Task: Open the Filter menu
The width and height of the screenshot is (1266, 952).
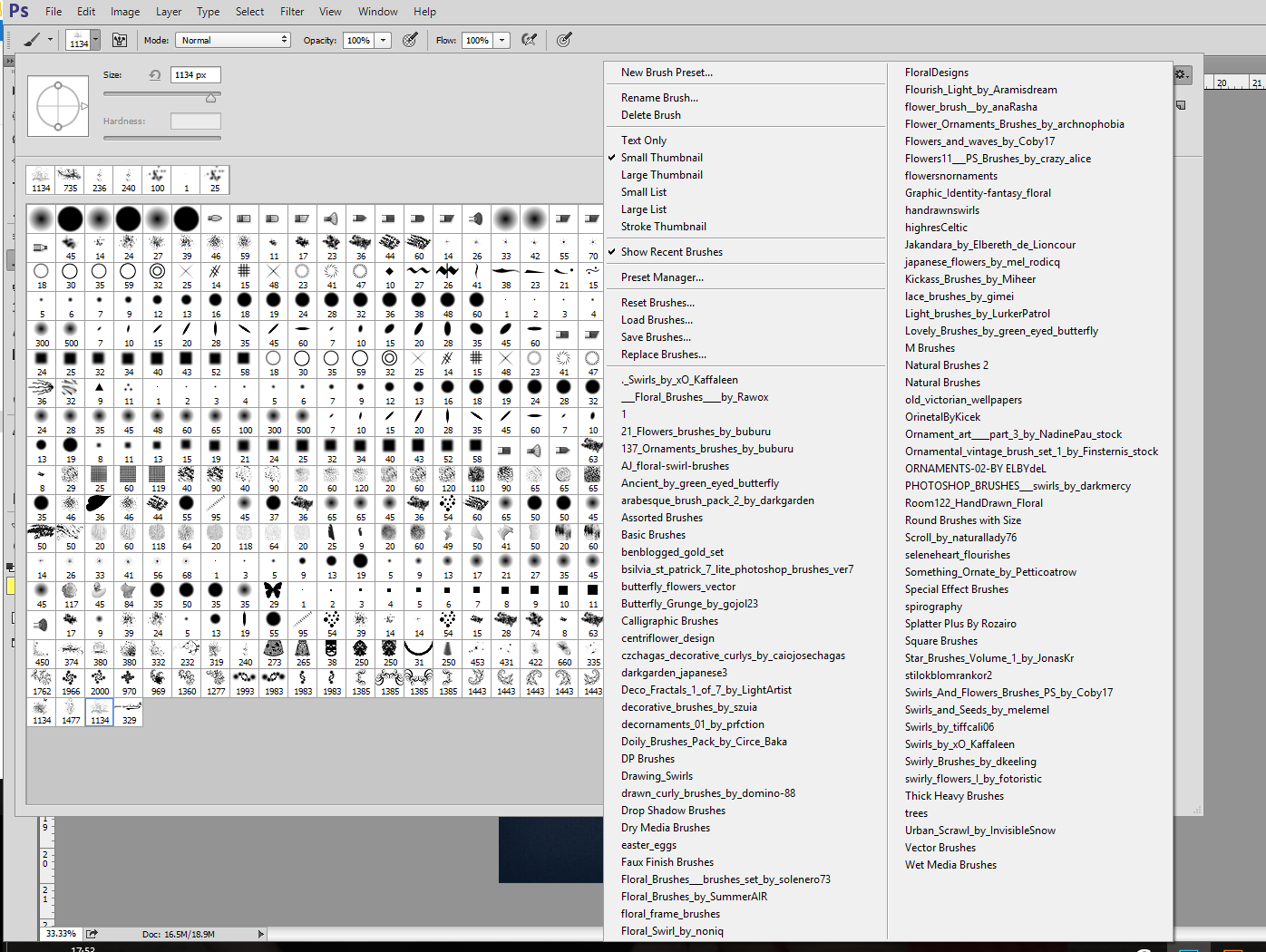Action: [x=292, y=12]
